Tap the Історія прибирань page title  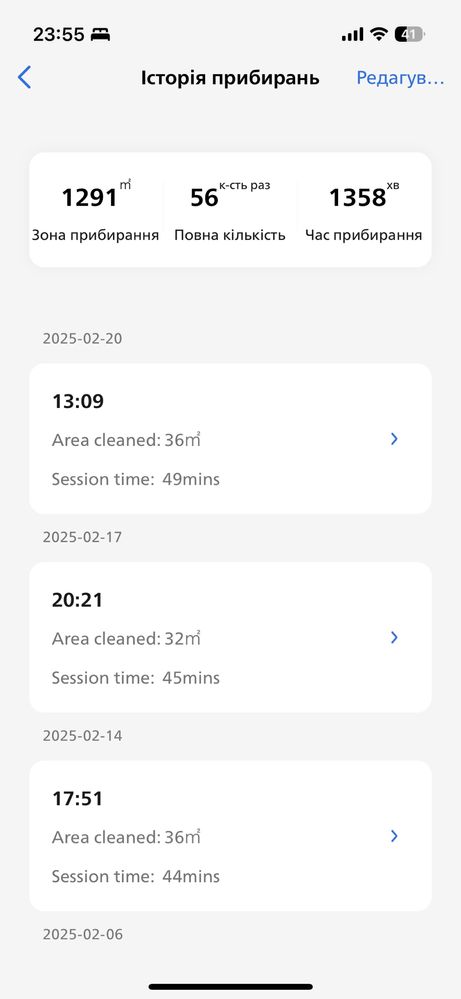[230, 78]
